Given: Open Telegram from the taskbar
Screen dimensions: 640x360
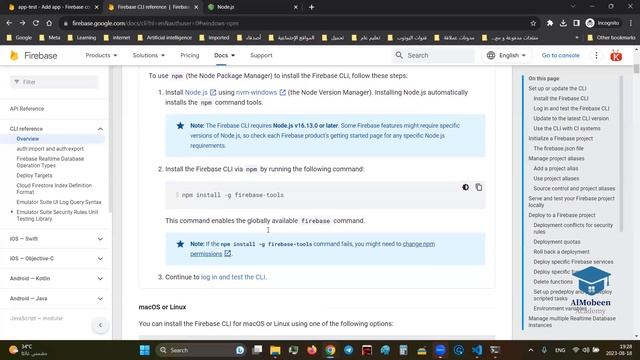Looking at the screenshot, I should [349, 350].
